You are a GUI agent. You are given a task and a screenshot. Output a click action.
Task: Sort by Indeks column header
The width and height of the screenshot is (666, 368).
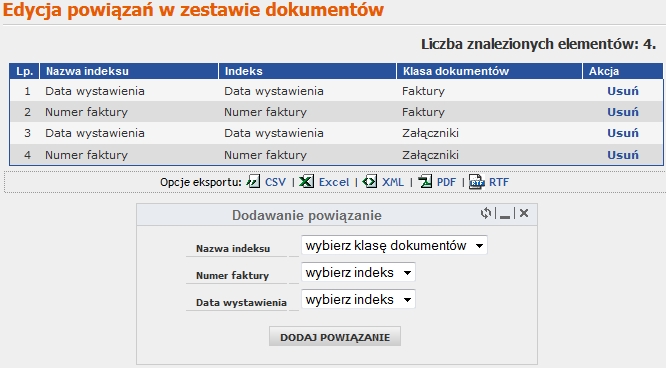click(308, 71)
